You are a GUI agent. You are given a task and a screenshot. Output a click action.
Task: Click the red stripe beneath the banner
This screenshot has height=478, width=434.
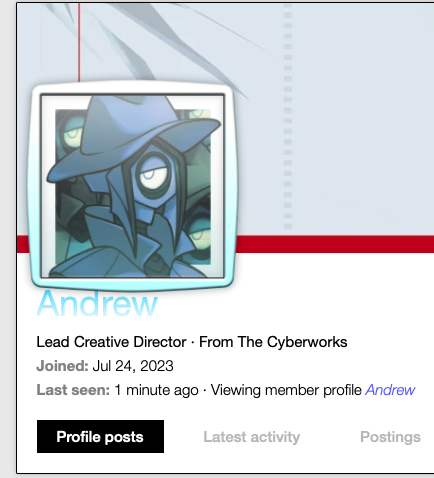pos(335,244)
